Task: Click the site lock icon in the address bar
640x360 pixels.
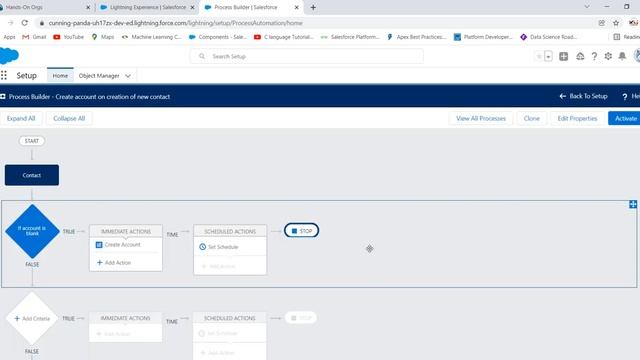Action: (x=41, y=23)
